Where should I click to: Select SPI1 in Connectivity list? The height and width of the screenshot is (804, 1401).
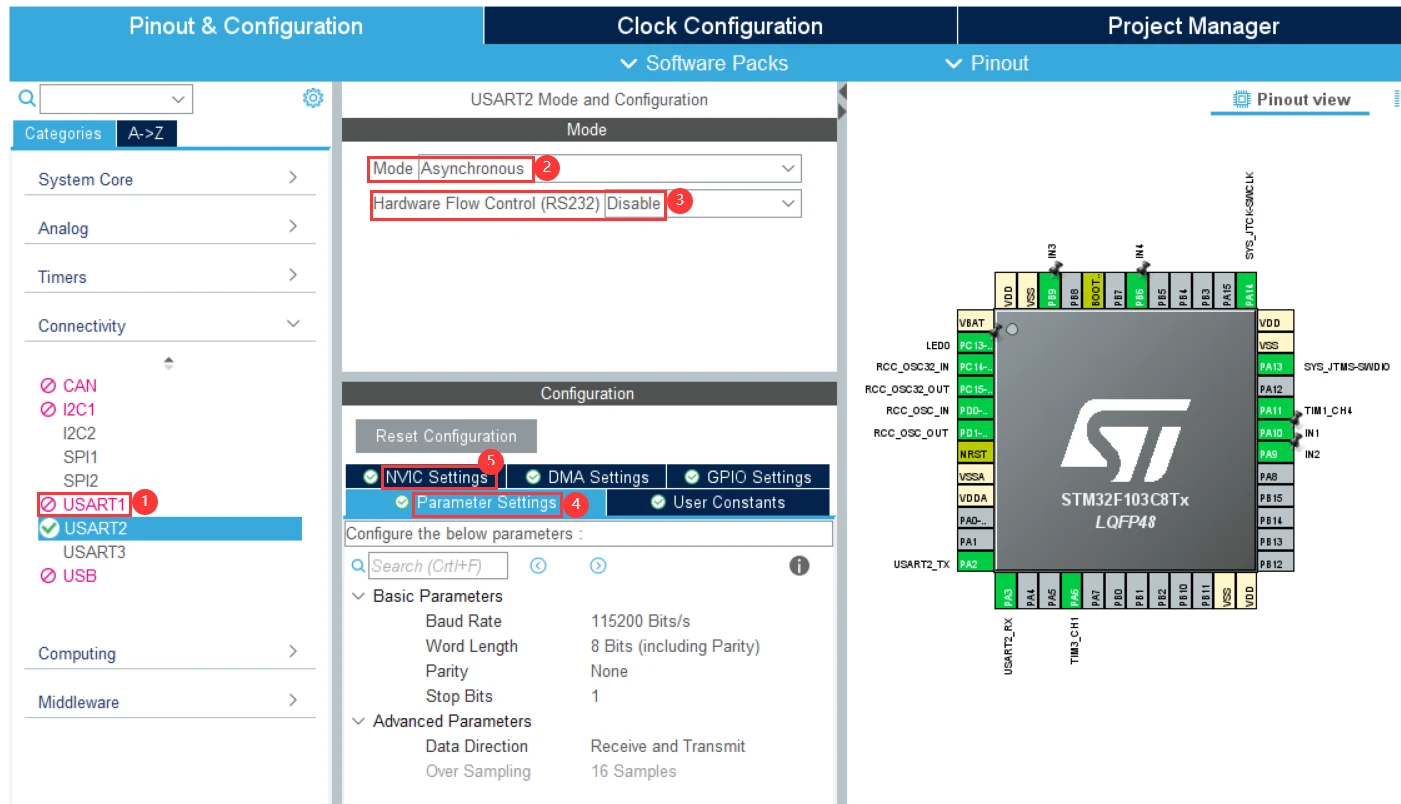pos(80,457)
